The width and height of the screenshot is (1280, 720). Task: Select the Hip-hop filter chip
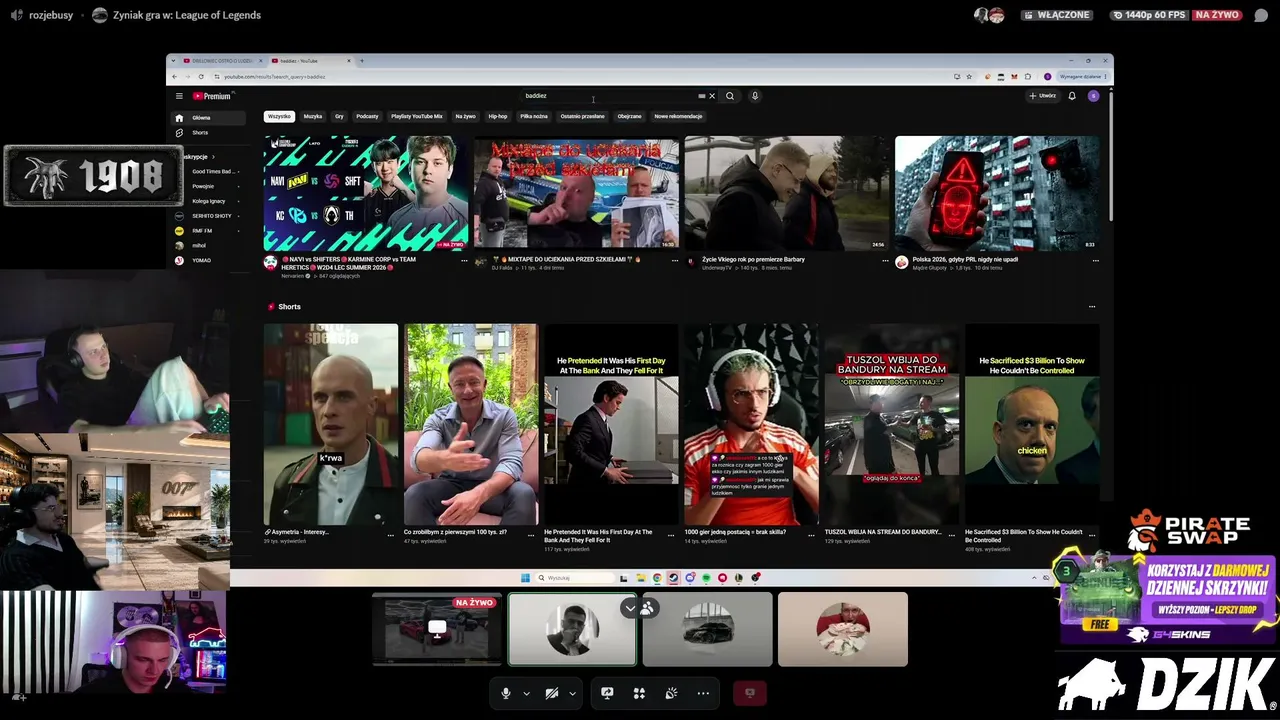click(x=498, y=116)
